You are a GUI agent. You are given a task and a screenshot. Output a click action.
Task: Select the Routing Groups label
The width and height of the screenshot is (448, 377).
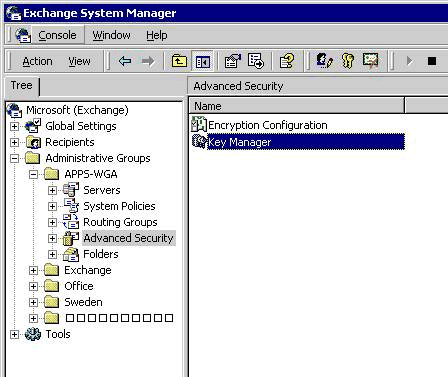(x=120, y=222)
